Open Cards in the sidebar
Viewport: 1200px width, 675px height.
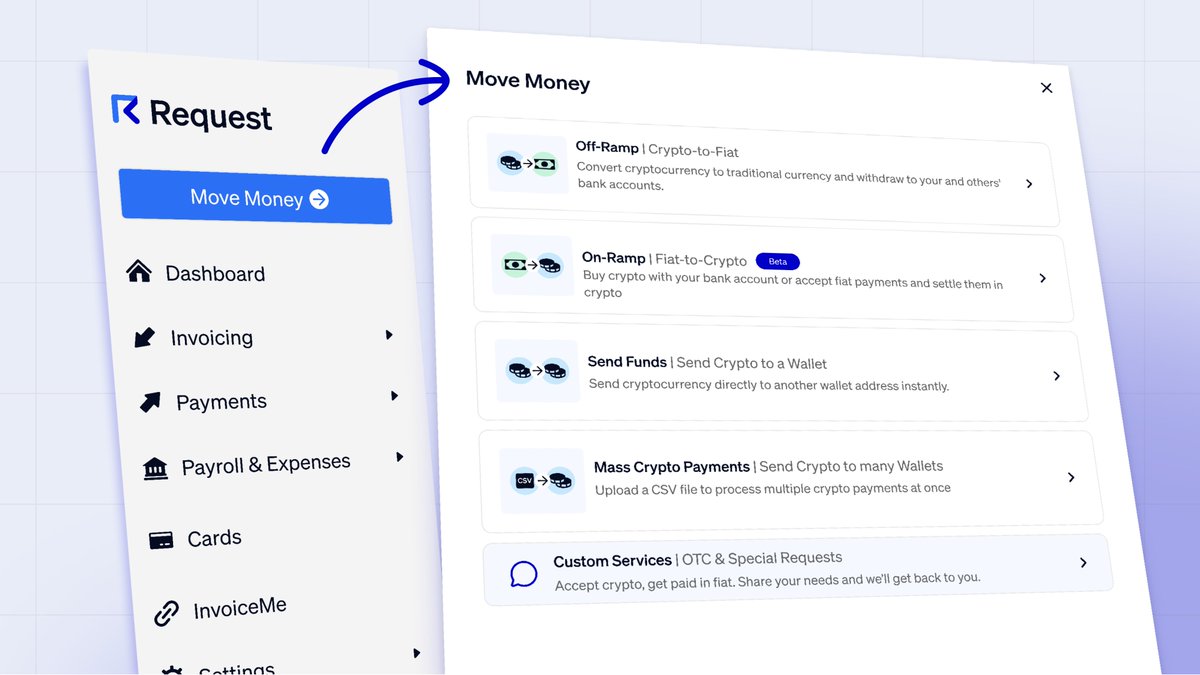coord(214,538)
